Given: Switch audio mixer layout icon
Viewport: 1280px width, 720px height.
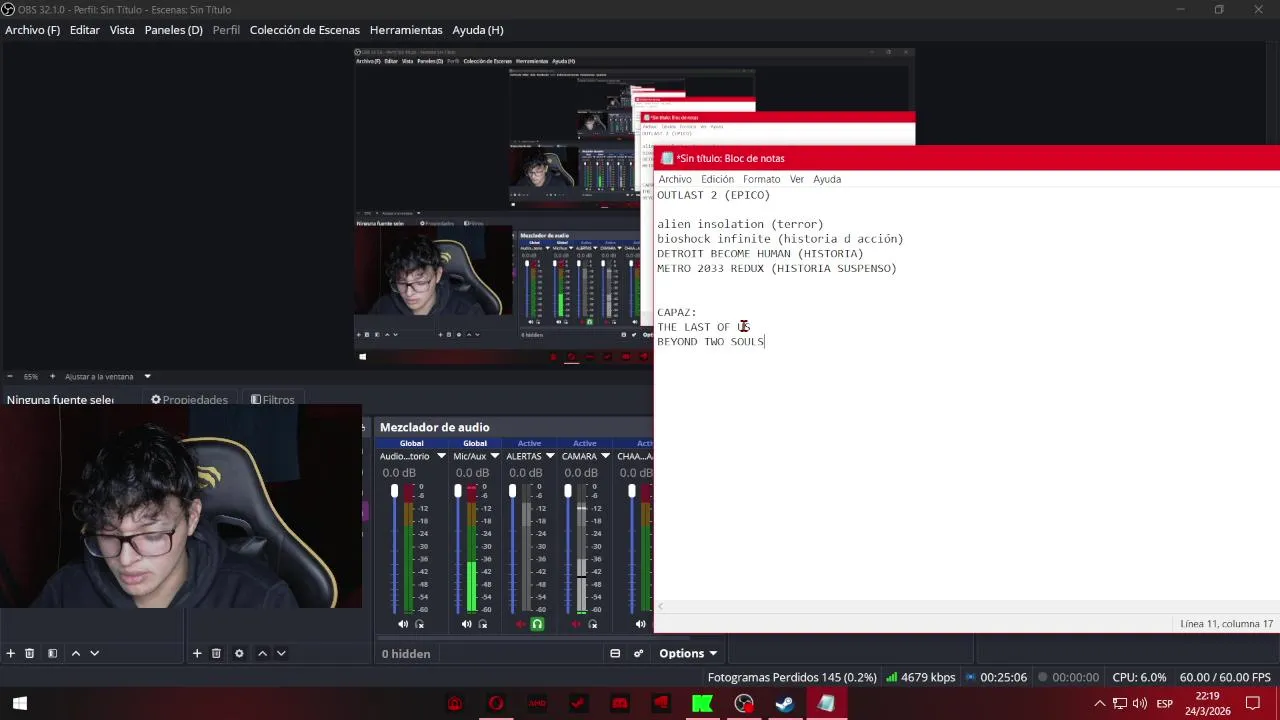Looking at the screenshot, I should coord(615,653).
